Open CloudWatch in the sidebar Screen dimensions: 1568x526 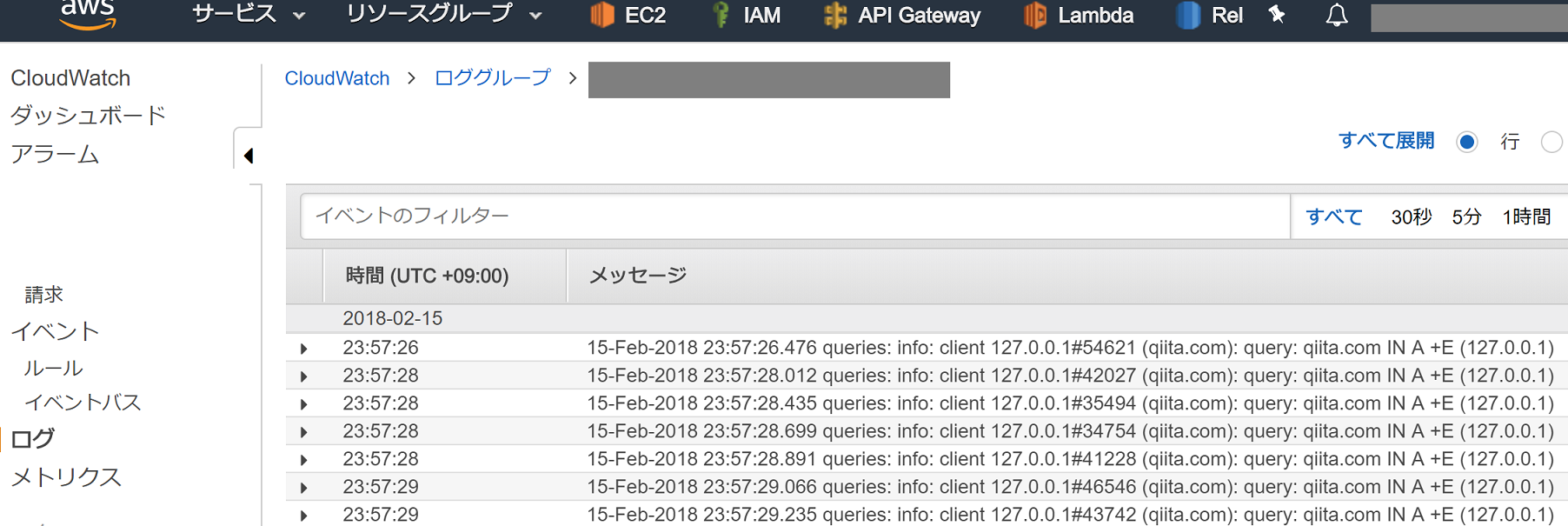click(70, 78)
